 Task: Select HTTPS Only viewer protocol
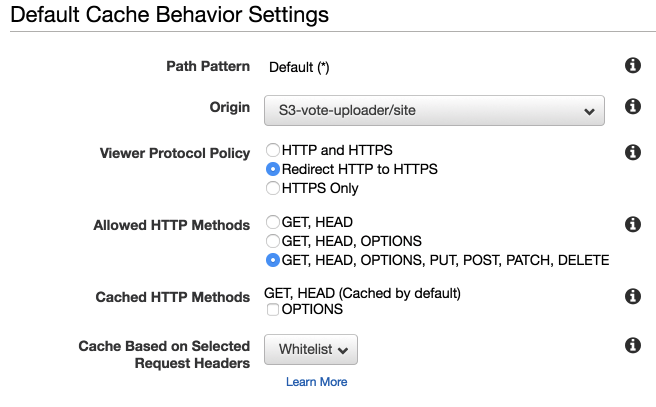[x=273, y=187]
